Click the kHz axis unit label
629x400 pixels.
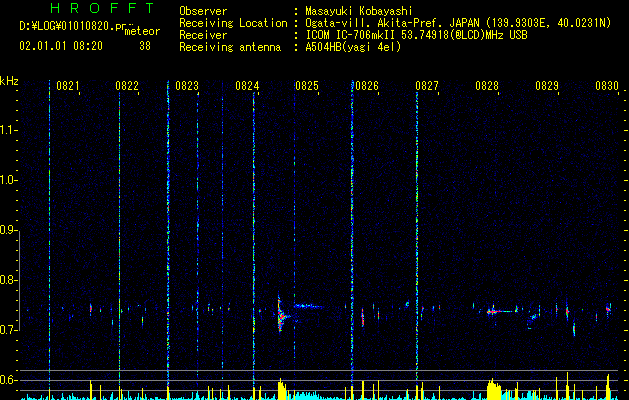(9, 81)
